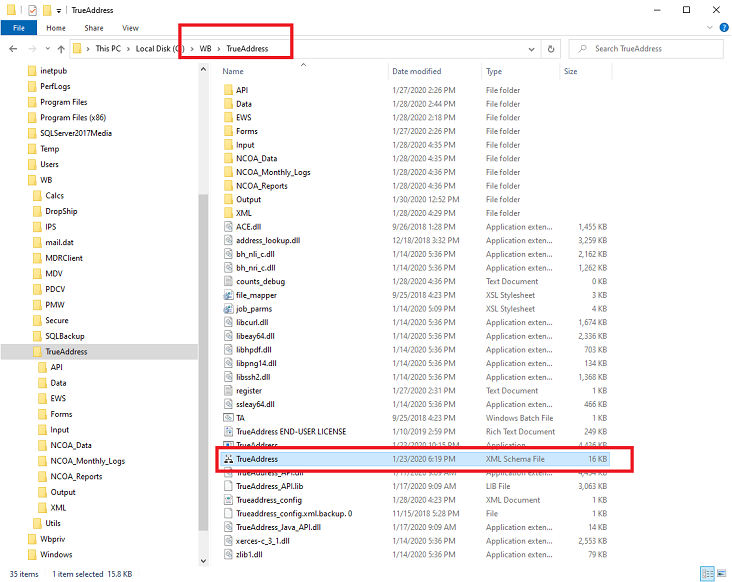The width and height of the screenshot is (732, 582).
Task: Select the ACE.dll file icon
Action: (228, 227)
